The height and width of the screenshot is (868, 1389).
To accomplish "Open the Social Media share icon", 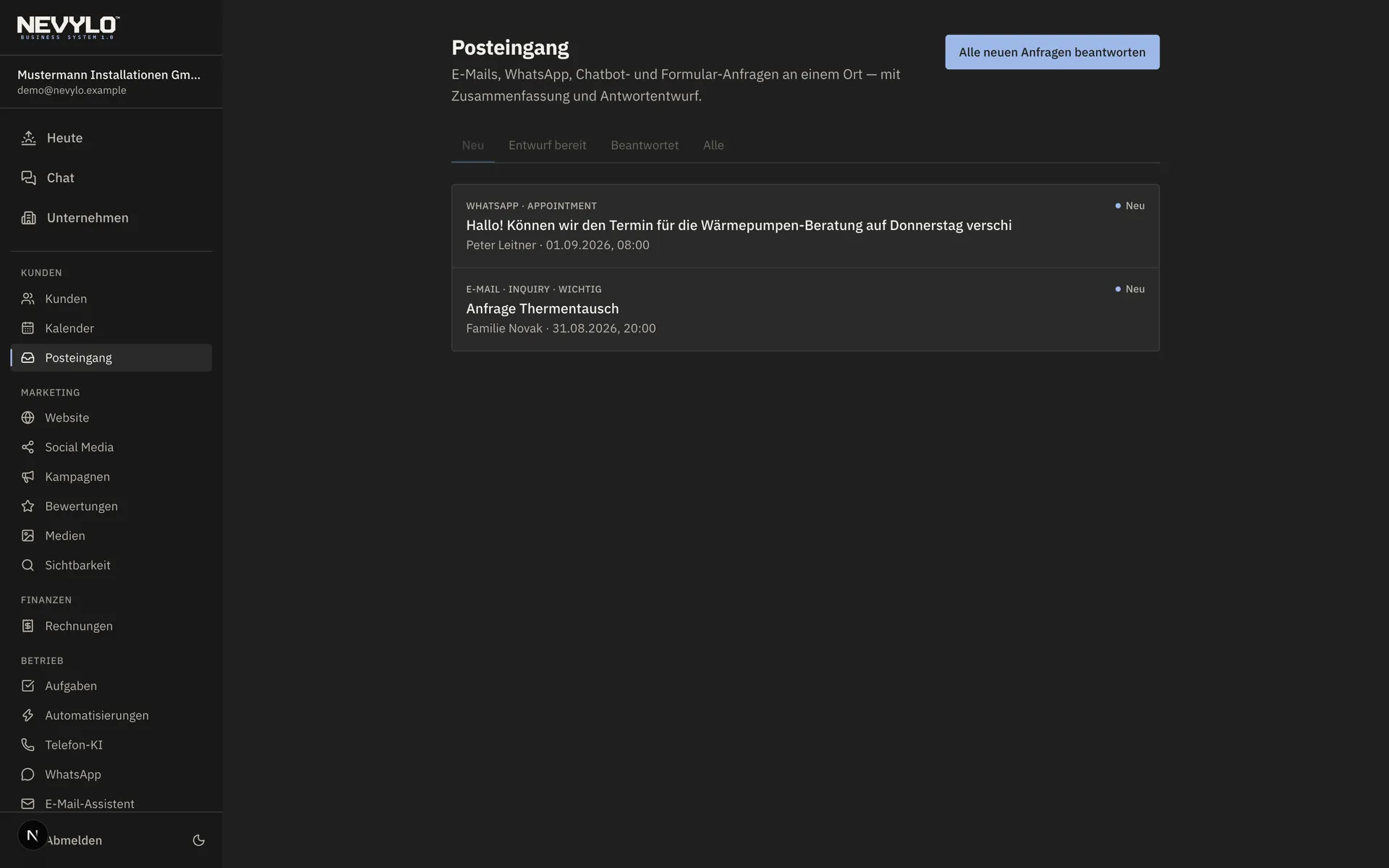I will (27, 447).
